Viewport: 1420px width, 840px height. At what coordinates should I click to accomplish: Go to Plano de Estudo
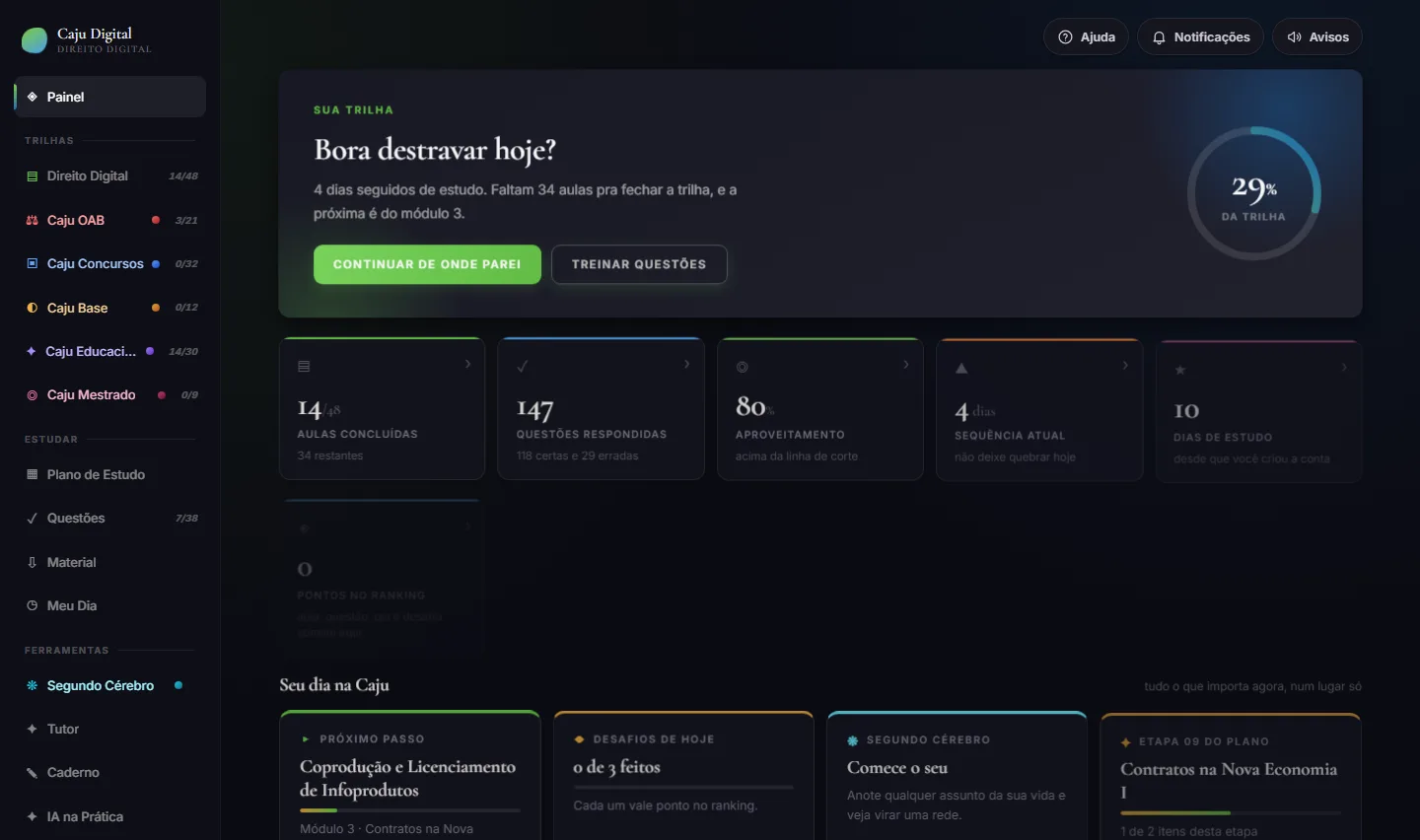click(110, 474)
